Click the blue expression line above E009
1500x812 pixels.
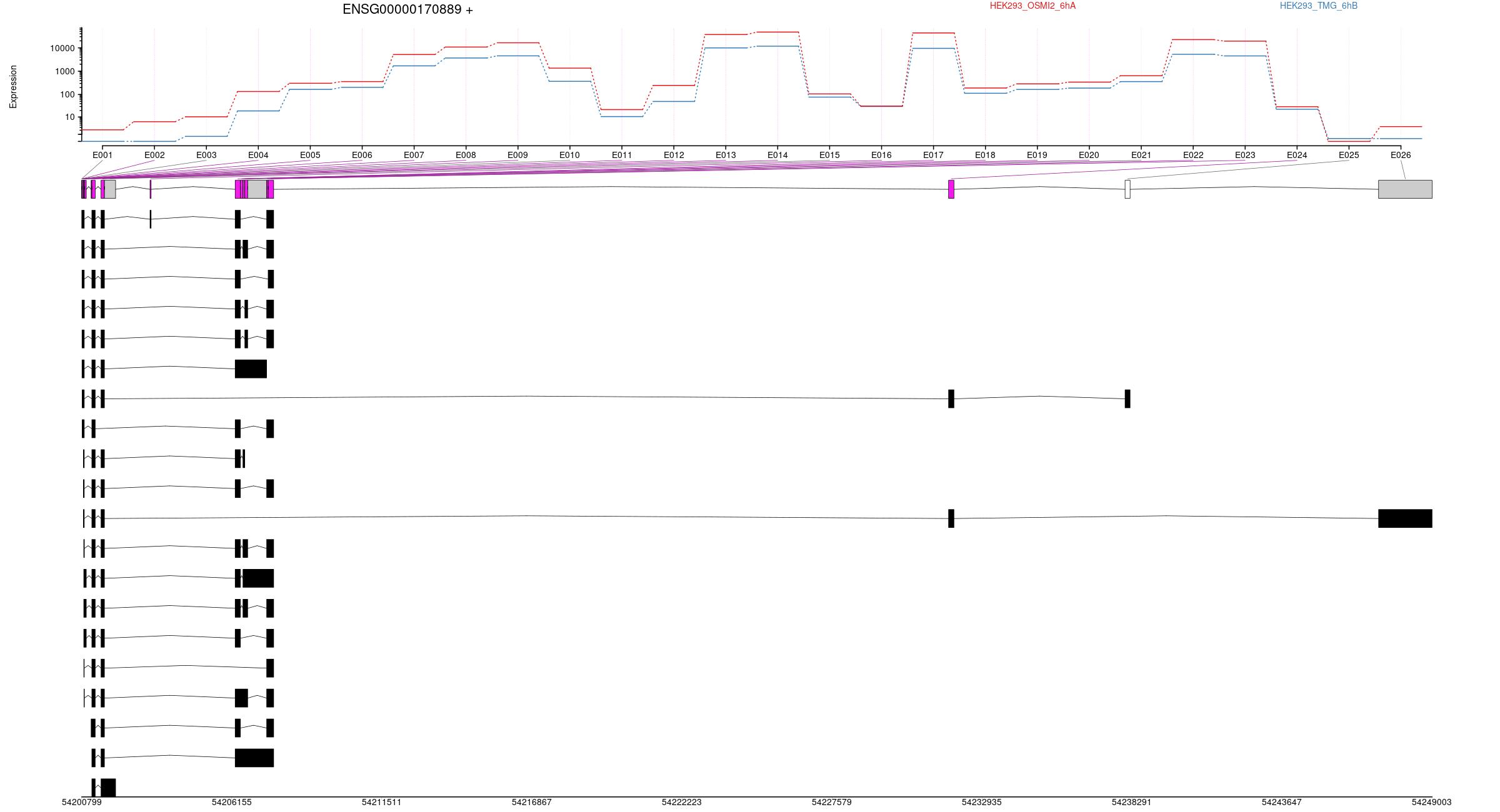(517, 56)
